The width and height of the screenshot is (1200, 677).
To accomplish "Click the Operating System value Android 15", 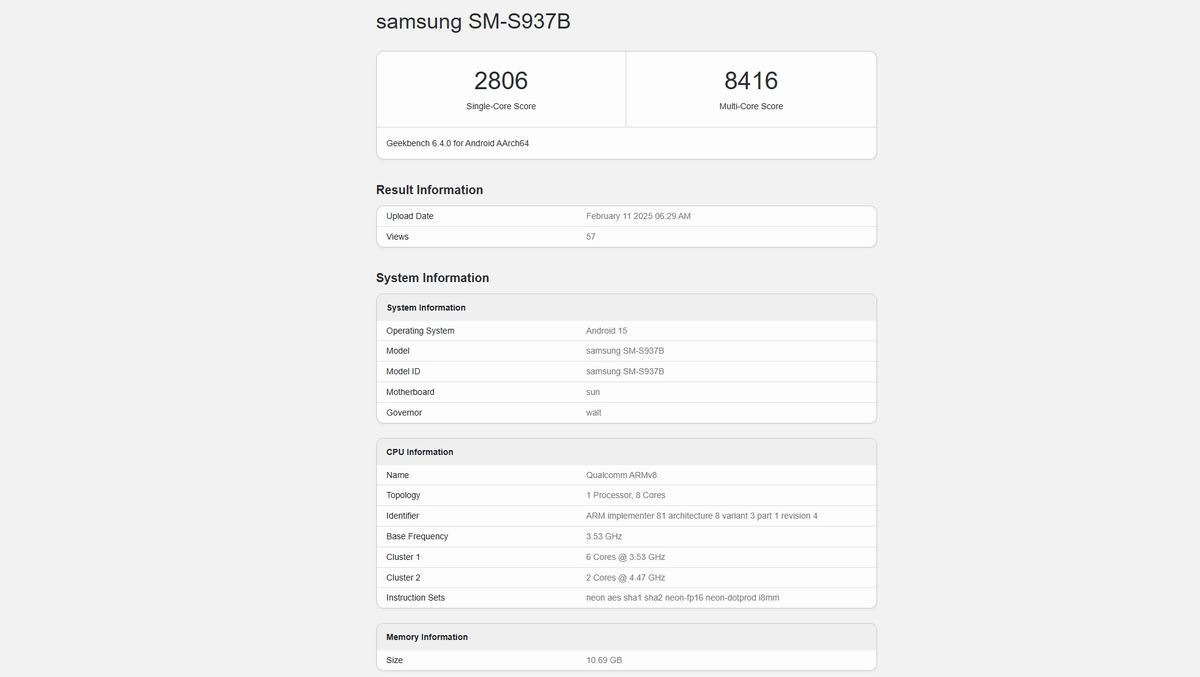I will [606, 331].
